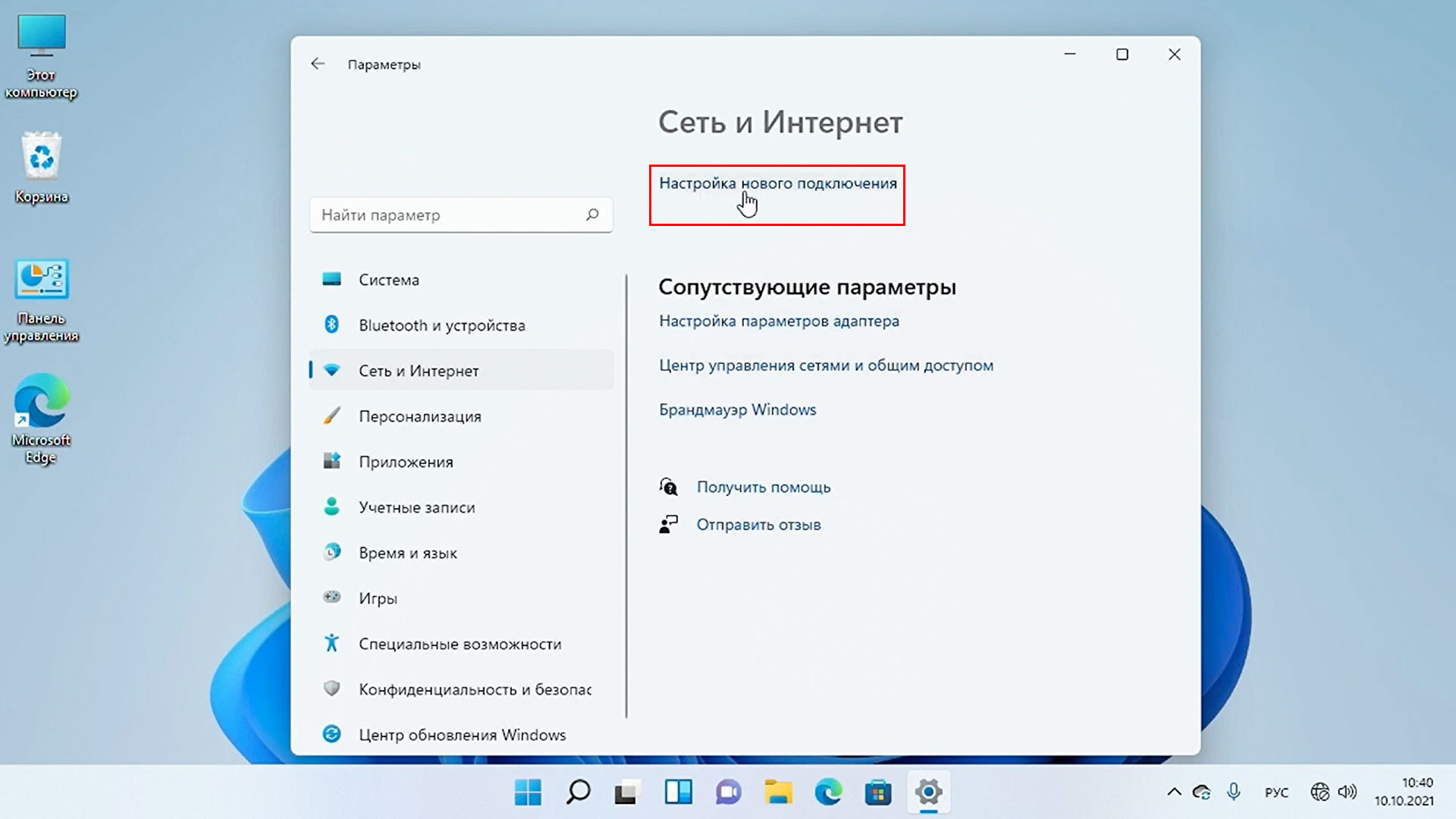
Task: Select Учетные записи menu item
Action: tap(416, 507)
